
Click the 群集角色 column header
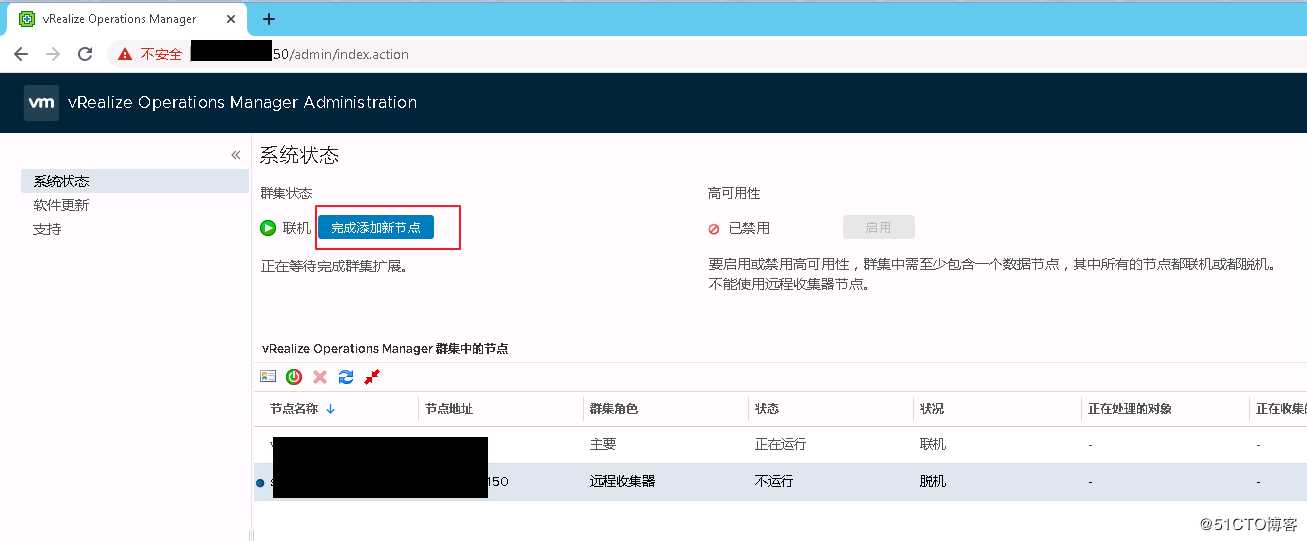(614, 409)
